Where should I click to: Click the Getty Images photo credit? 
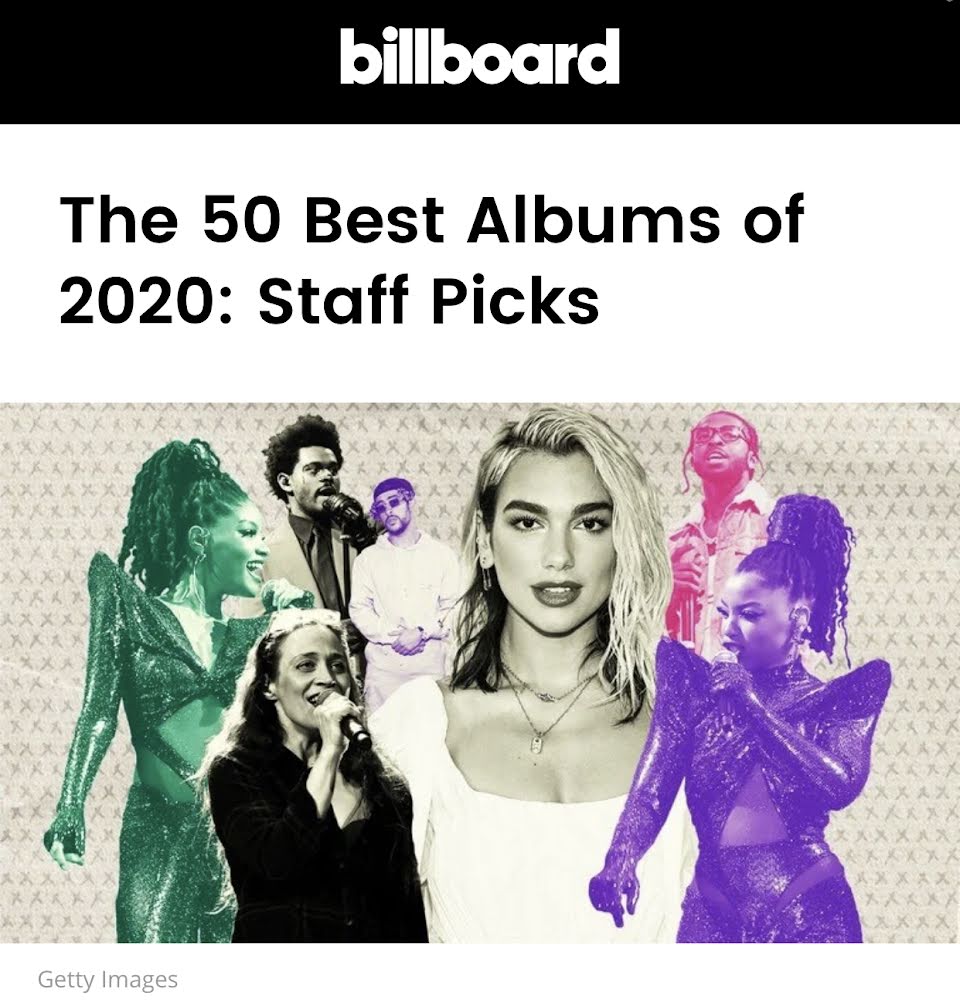108,980
